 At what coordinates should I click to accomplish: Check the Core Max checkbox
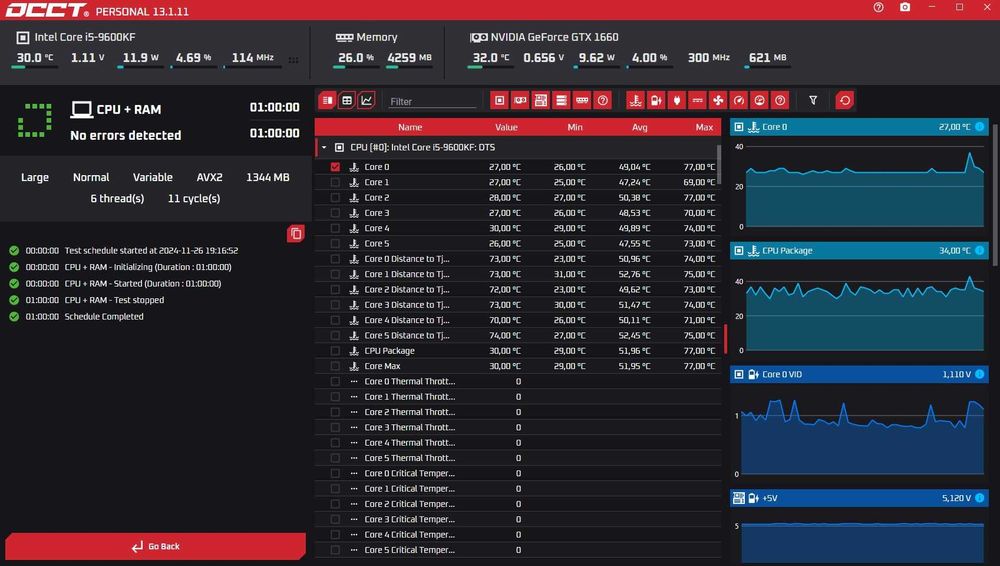click(335, 366)
